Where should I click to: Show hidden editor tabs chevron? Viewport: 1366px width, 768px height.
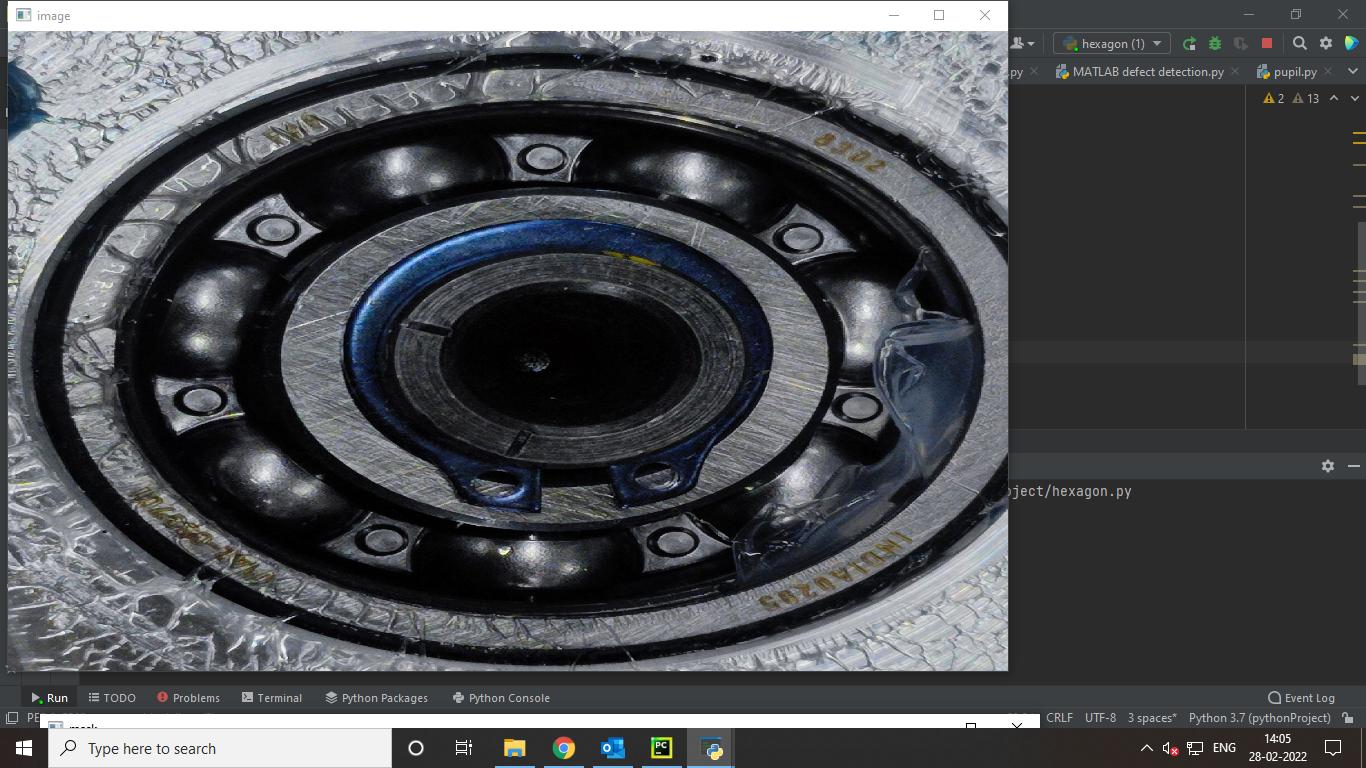pyautogui.click(x=1355, y=71)
